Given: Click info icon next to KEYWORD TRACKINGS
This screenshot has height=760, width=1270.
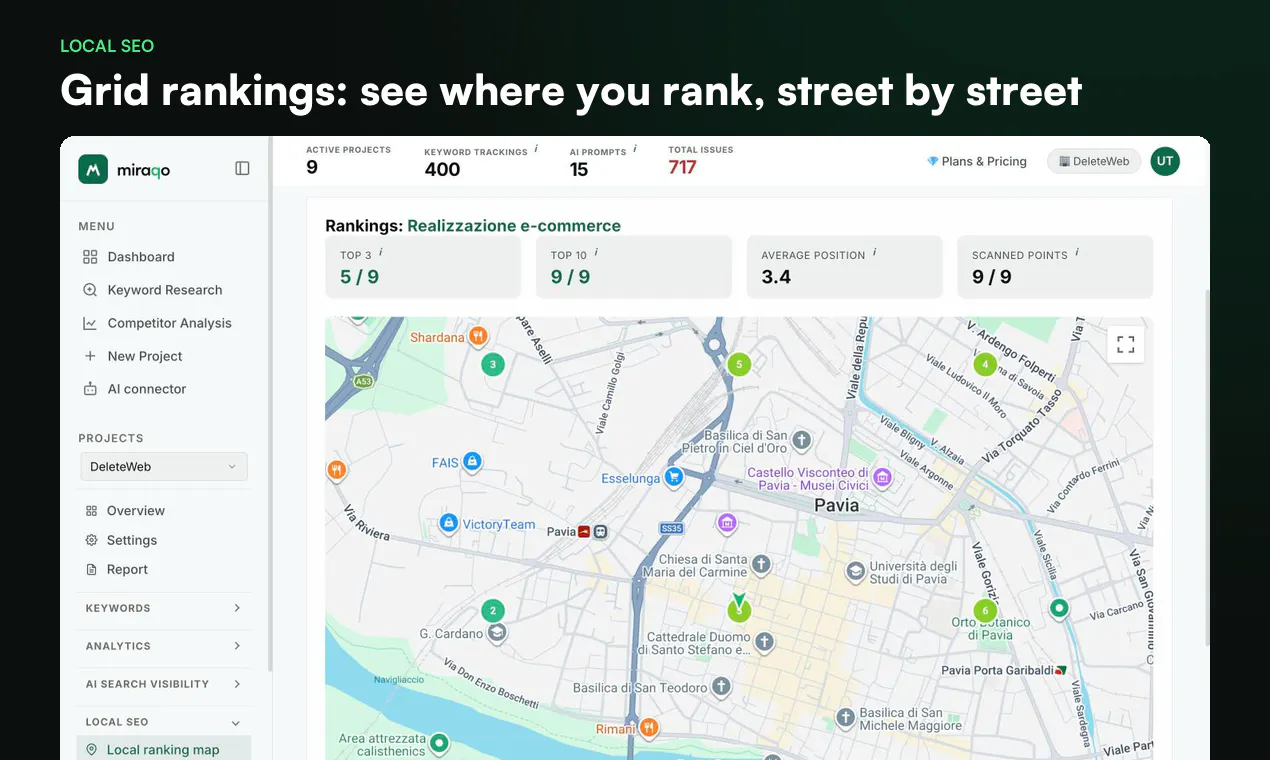Looking at the screenshot, I should 536,148.
